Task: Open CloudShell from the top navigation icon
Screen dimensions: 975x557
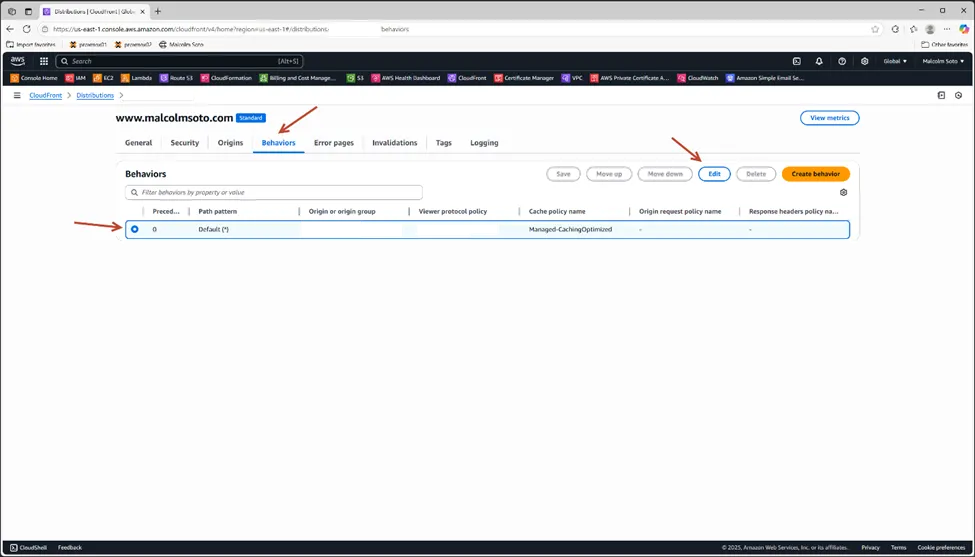Action: click(797, 61)
